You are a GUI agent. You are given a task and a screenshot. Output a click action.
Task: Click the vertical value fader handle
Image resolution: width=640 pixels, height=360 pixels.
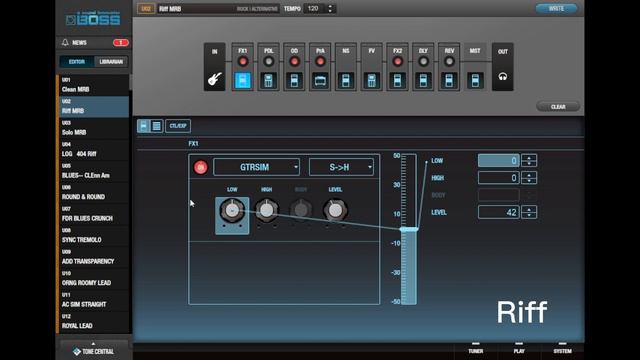[x=409, y=229]
